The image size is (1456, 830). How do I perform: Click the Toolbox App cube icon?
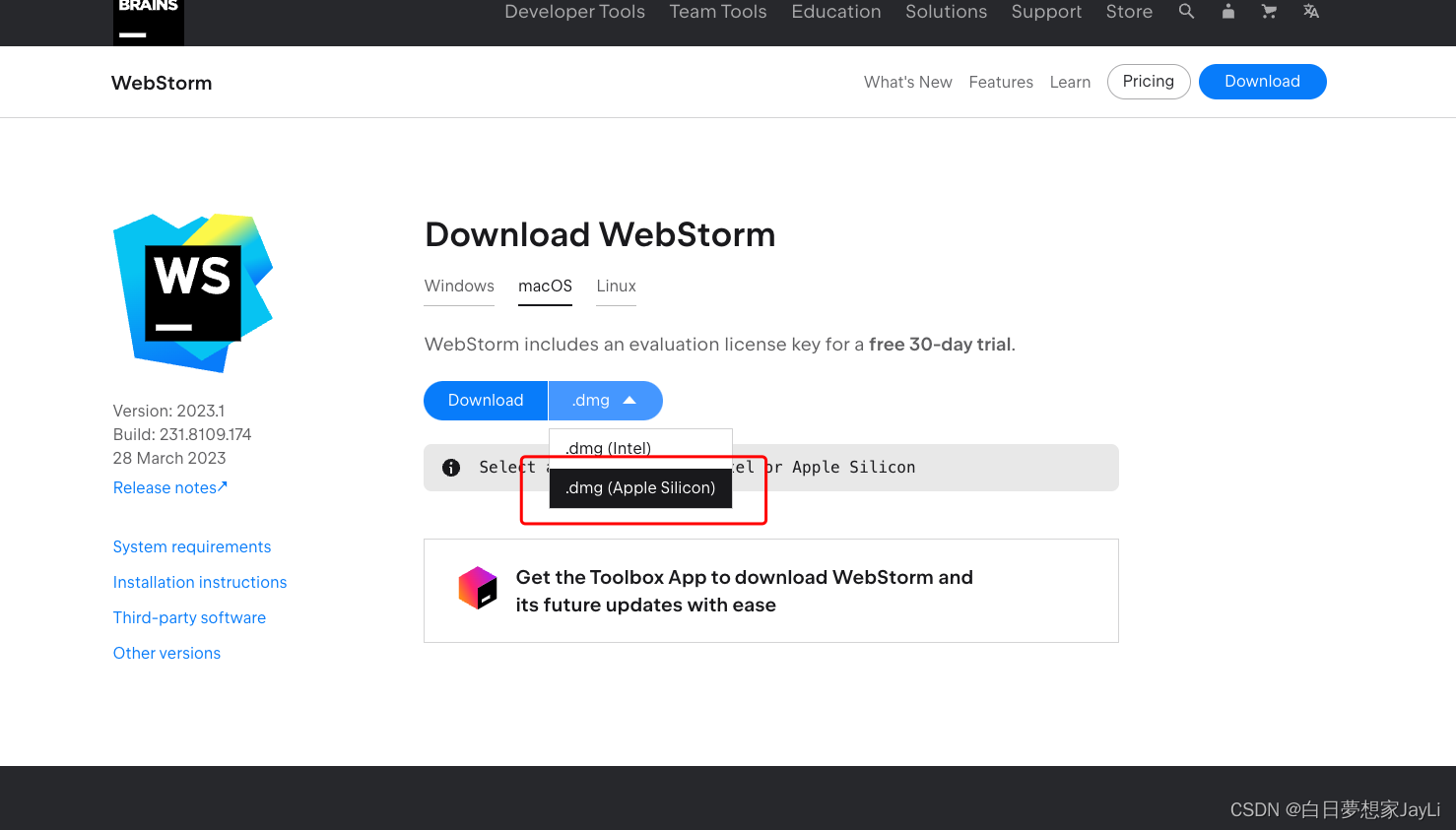click(478, 588)
